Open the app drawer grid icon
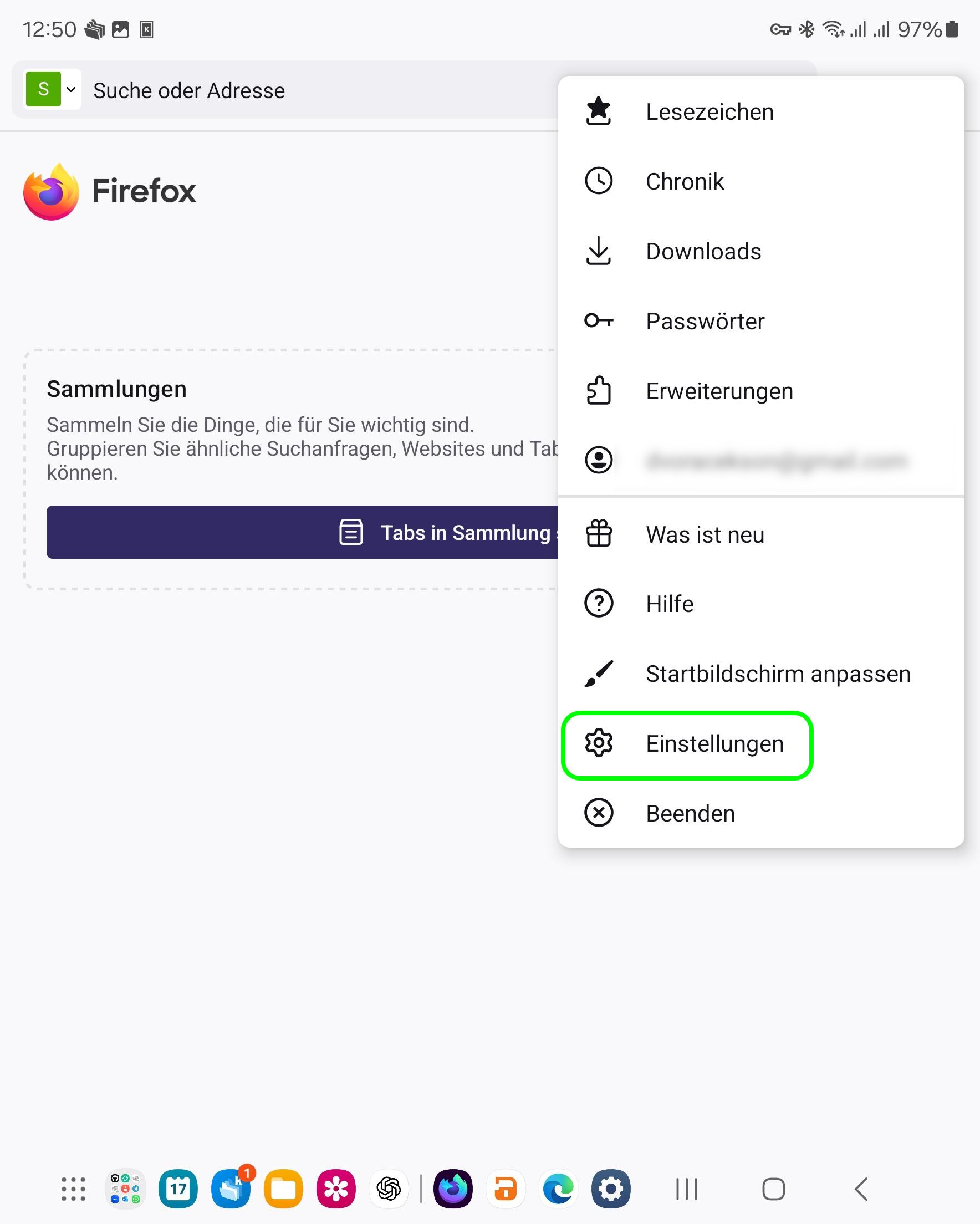This screenshot has width=980, height=1224. [73, 1189]
